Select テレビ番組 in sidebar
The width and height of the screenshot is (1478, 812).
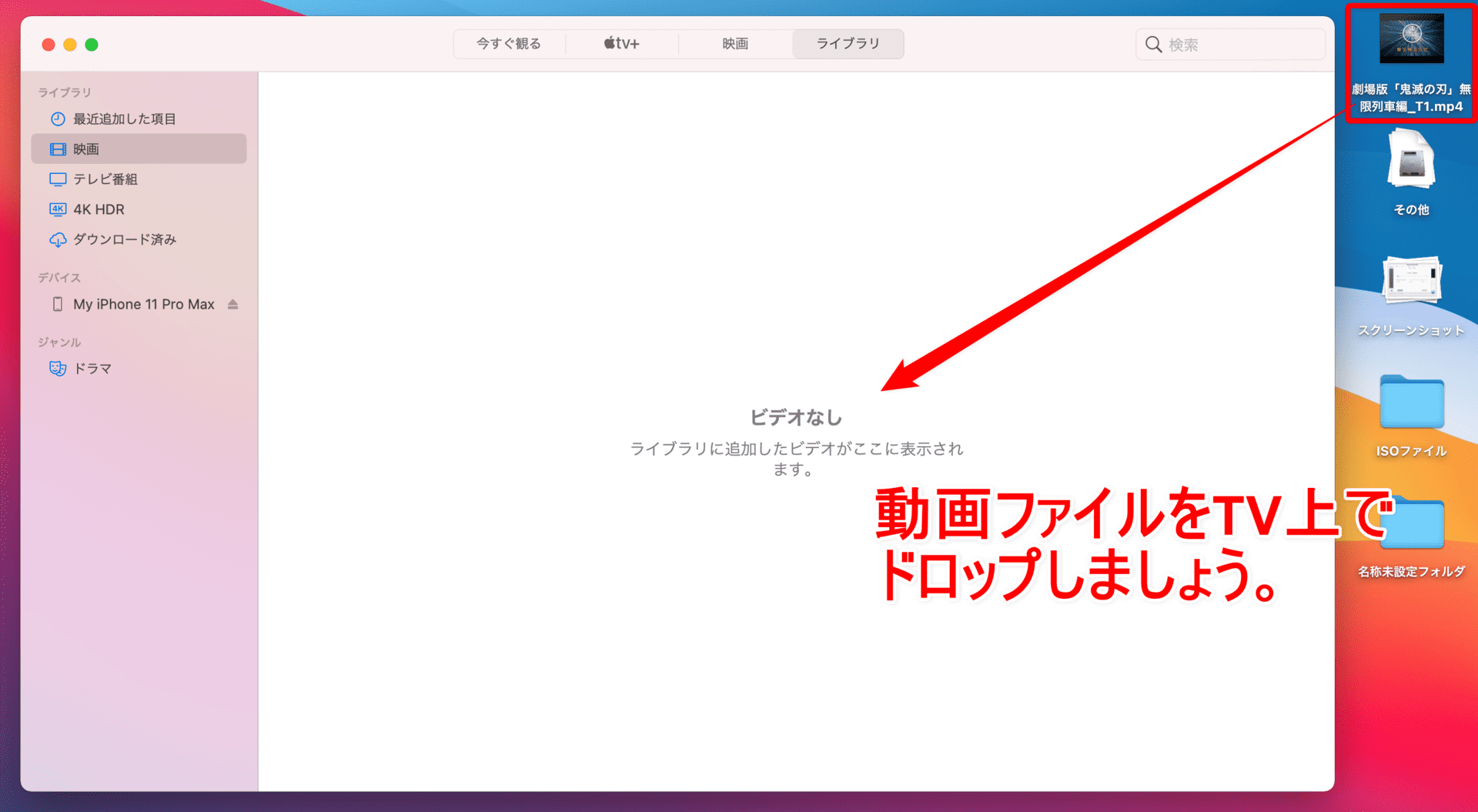click(139, 179)
